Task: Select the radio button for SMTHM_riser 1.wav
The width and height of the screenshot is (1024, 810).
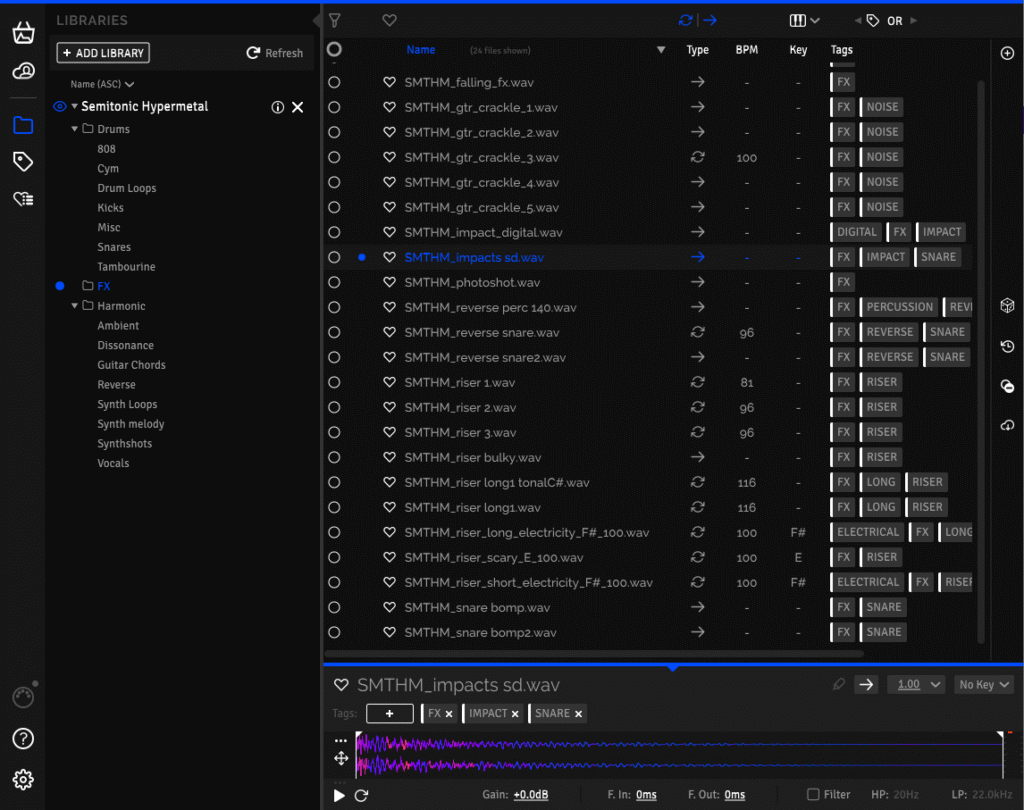Action: (x=334, y=383)
